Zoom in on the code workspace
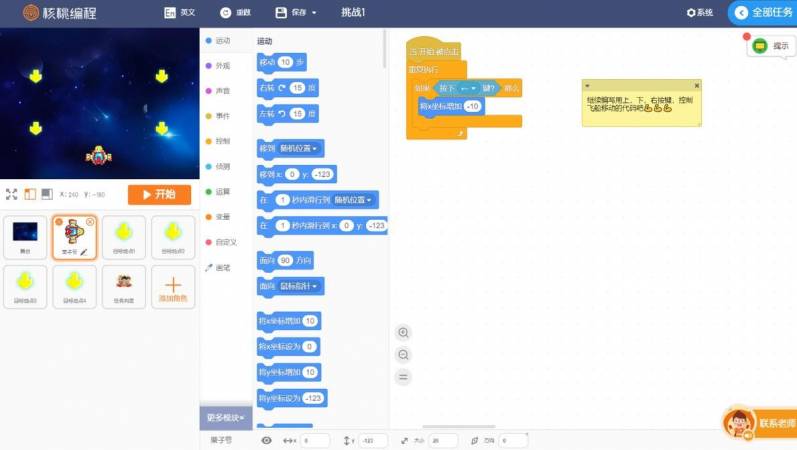 (x=404, y=333)
